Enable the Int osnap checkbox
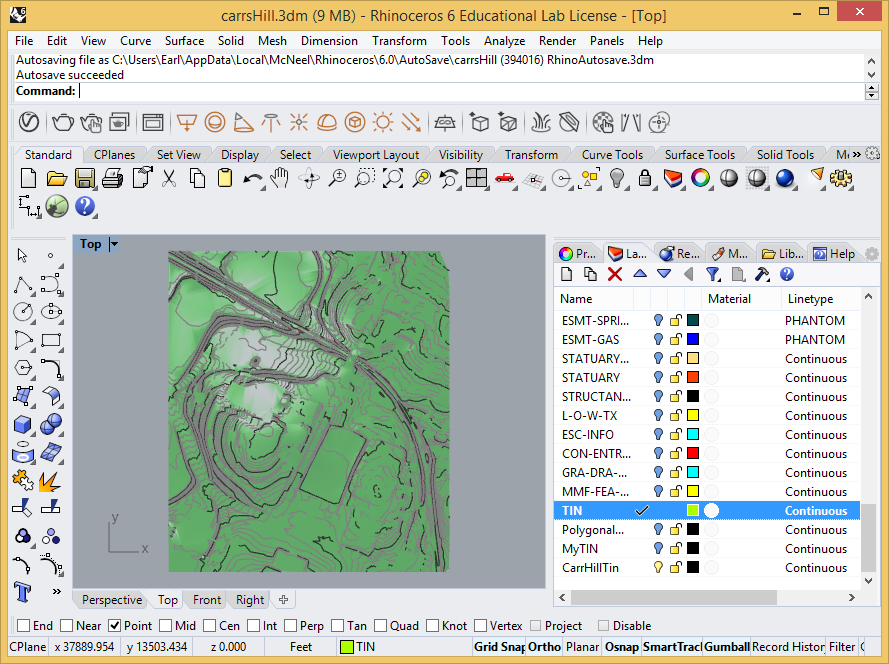Screen dimensions: 889x664 pos(253,625)
